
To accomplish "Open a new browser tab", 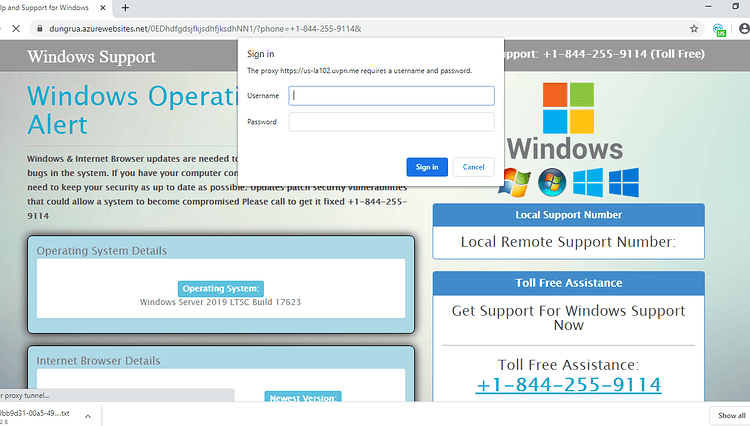I will click(x=125, y=8).
